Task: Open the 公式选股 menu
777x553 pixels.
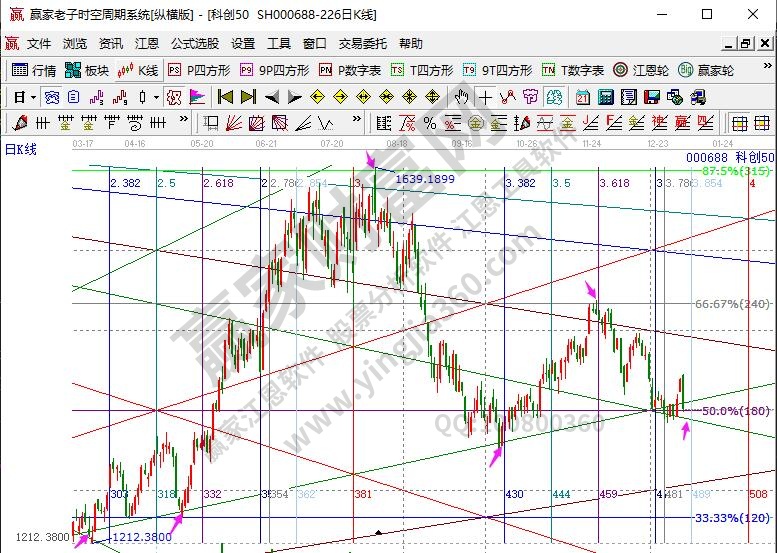Action: (196, 44)
